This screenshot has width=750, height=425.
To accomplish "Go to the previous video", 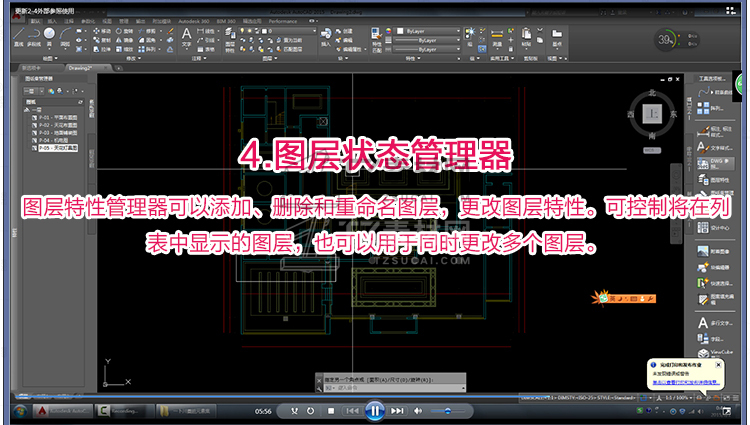I will [x=353, y=411].
